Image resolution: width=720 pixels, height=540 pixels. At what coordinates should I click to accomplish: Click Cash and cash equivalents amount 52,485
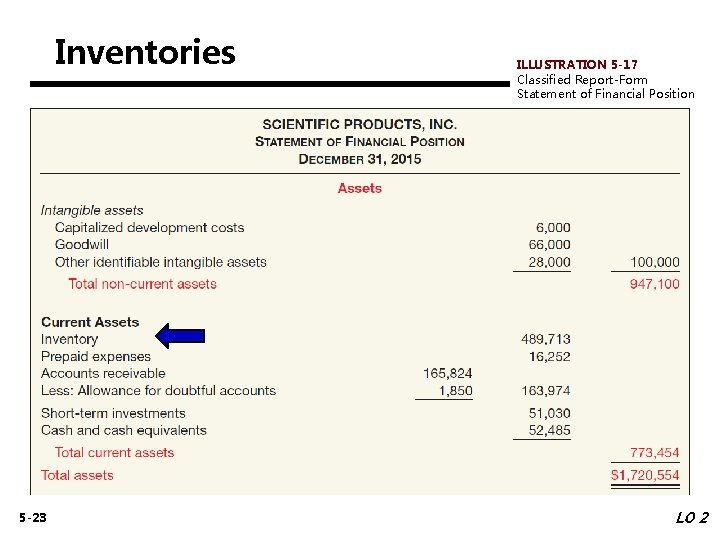[549, 430]
